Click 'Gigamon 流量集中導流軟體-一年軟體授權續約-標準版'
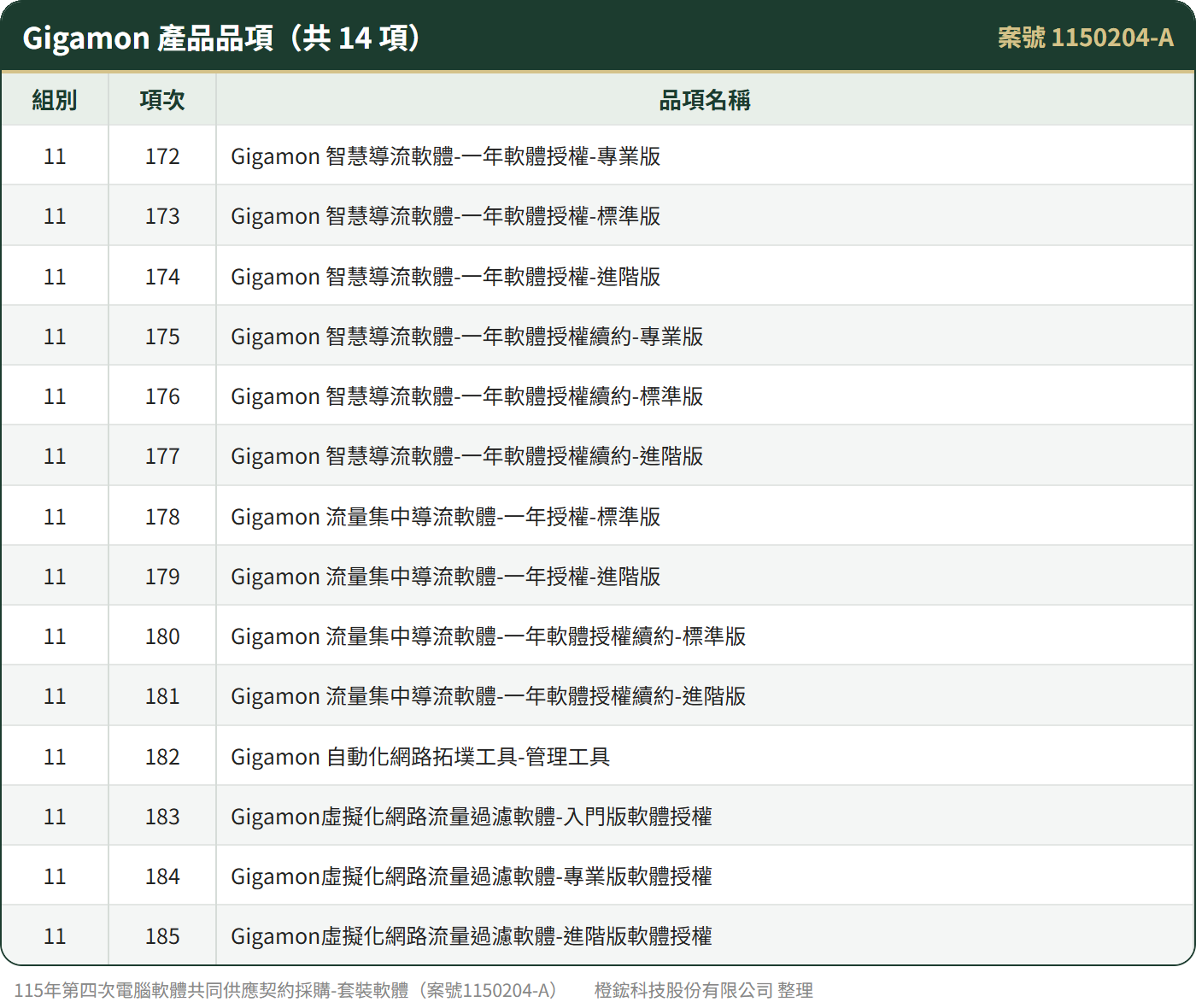The height and width of the screenshot is (1008, 1196). coord(489,636)
